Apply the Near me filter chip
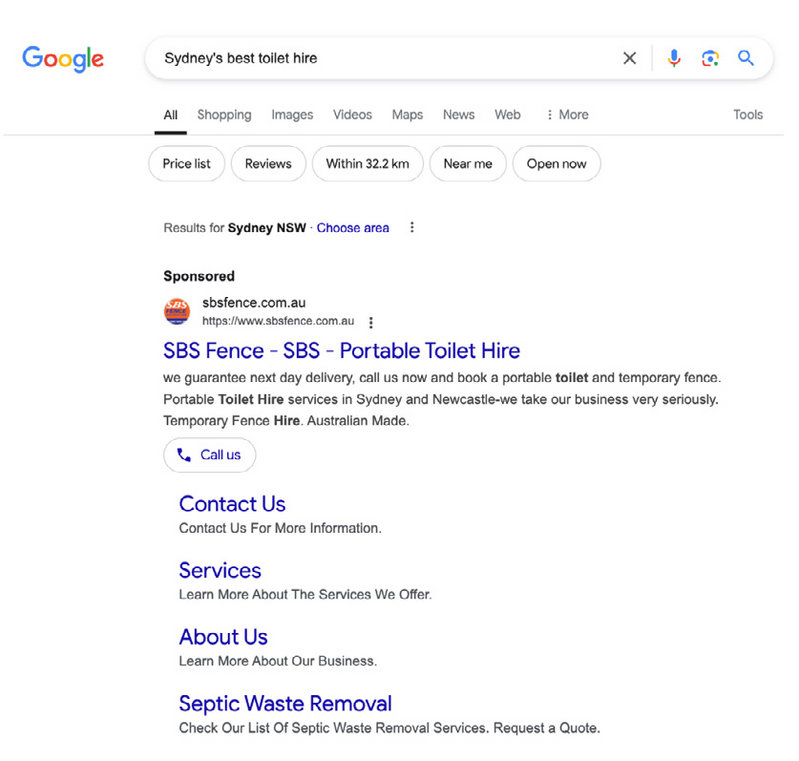 (x=468, y=164)
